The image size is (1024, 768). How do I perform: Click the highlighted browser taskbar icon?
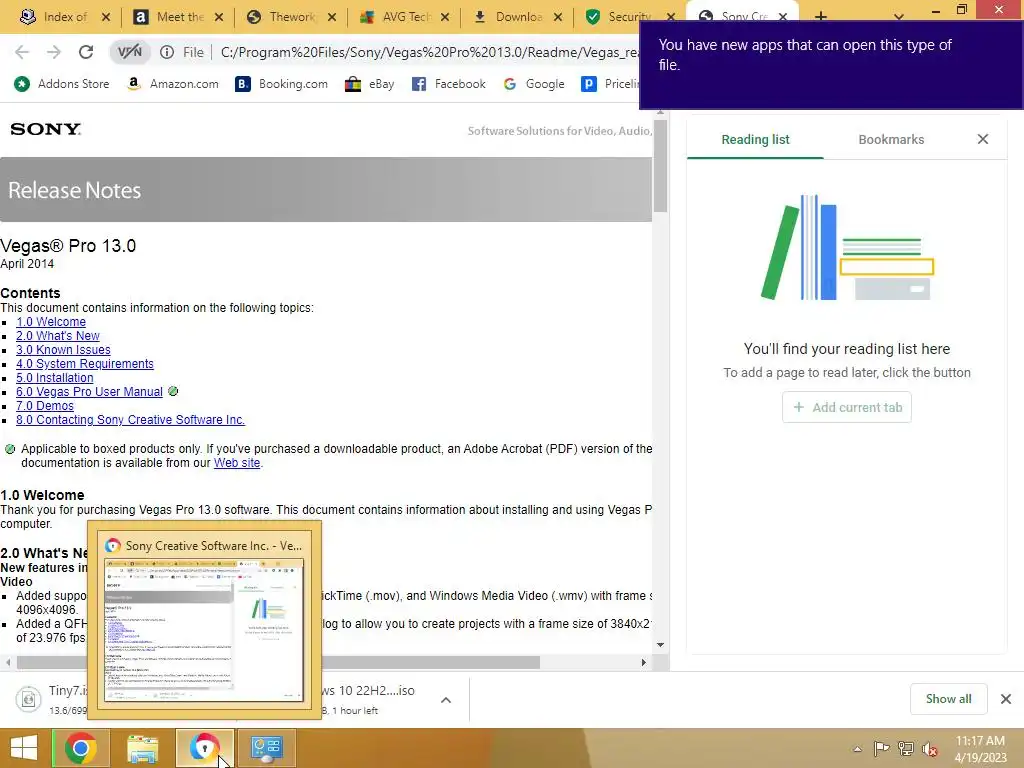point(204,748)
